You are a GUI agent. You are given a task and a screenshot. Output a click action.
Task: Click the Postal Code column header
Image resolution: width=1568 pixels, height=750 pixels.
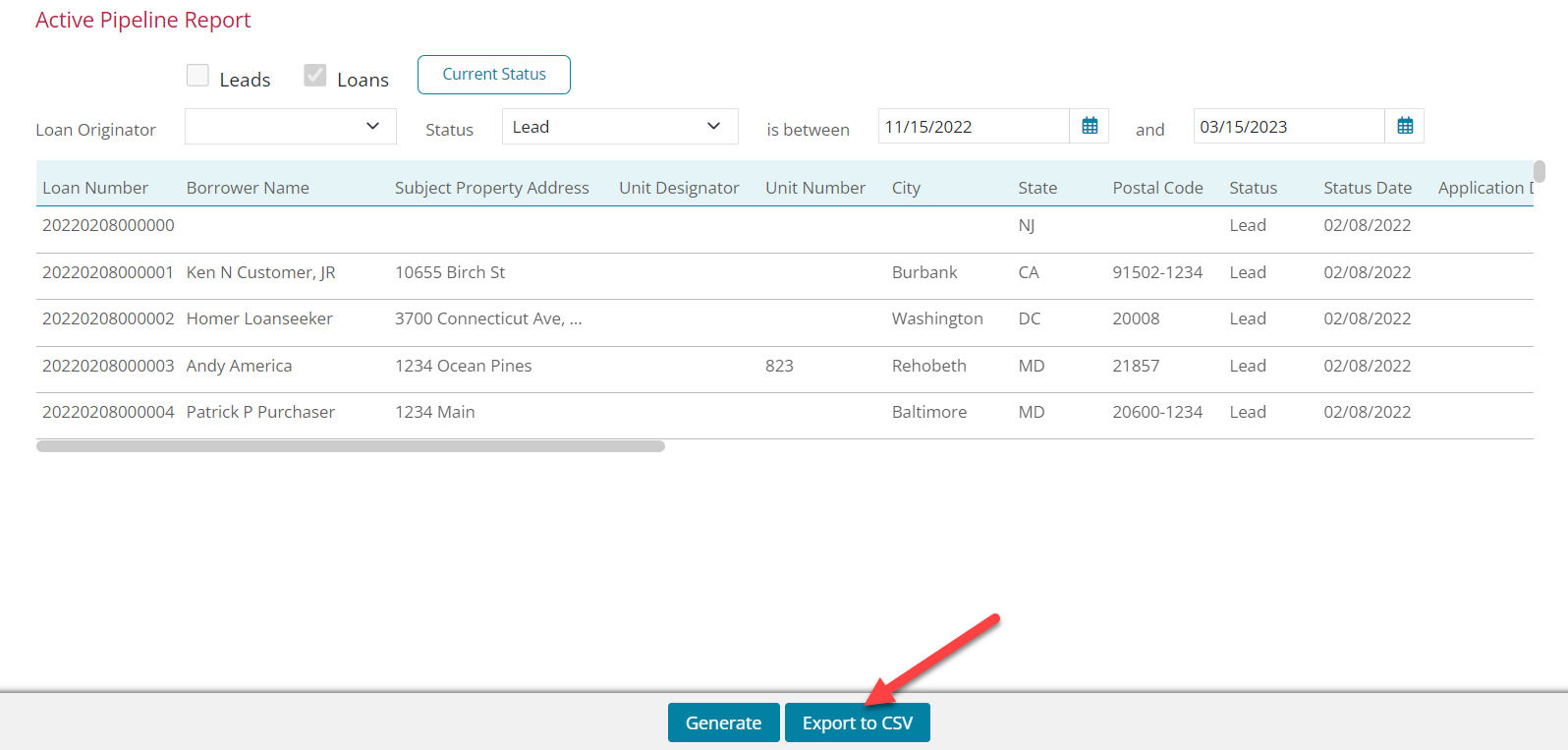tap(1157, 188)
